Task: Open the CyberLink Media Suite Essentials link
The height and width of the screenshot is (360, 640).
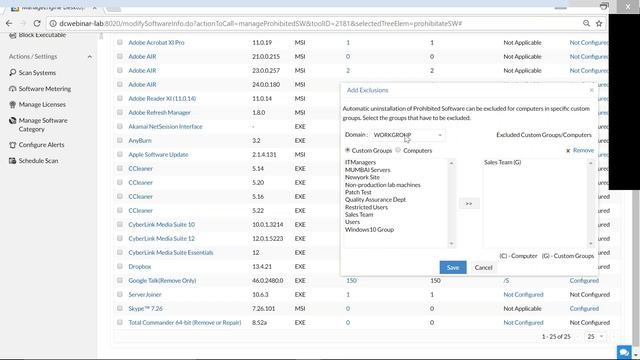Action: (x=171, y=253)
